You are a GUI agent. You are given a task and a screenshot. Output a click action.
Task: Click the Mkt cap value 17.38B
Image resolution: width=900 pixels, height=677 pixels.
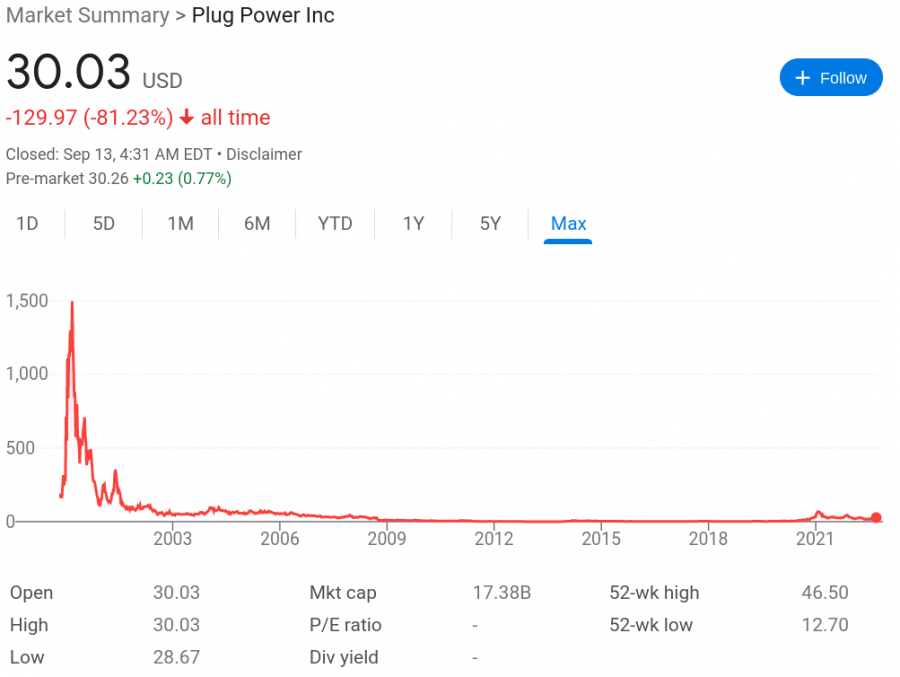pyautogui.click(x=502, y=592)
